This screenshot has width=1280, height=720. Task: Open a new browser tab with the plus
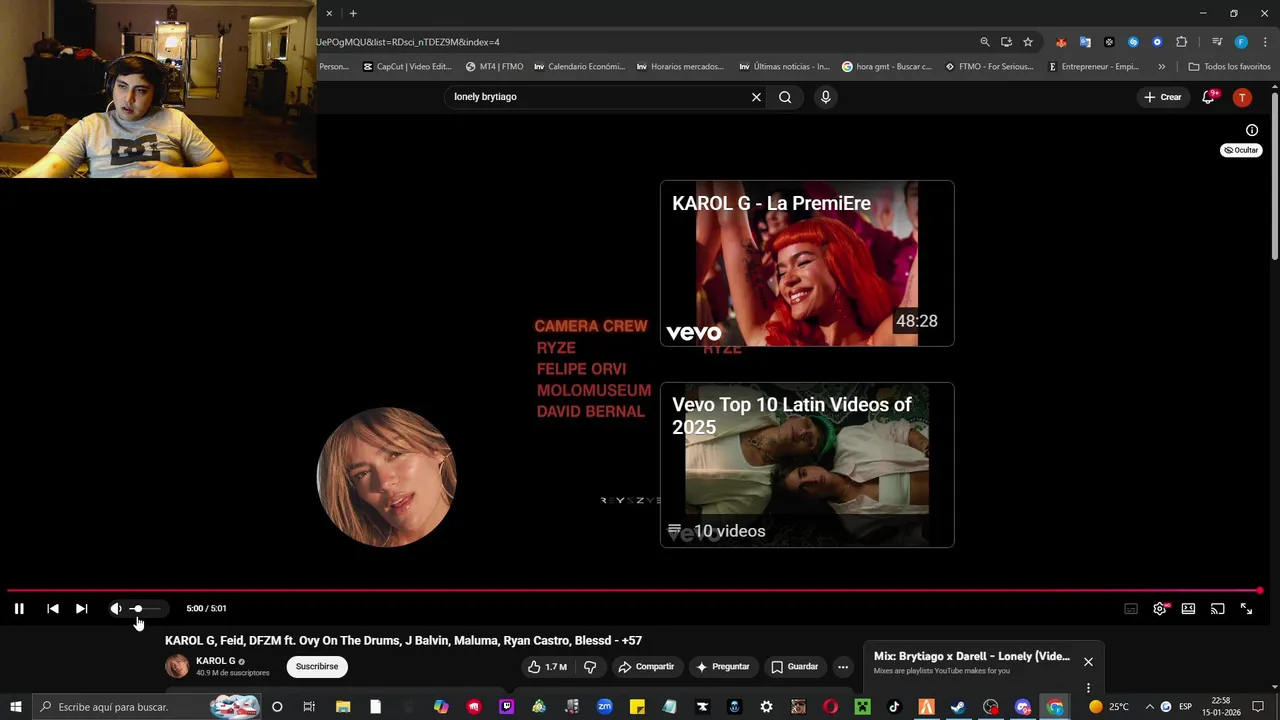[353, 13]
